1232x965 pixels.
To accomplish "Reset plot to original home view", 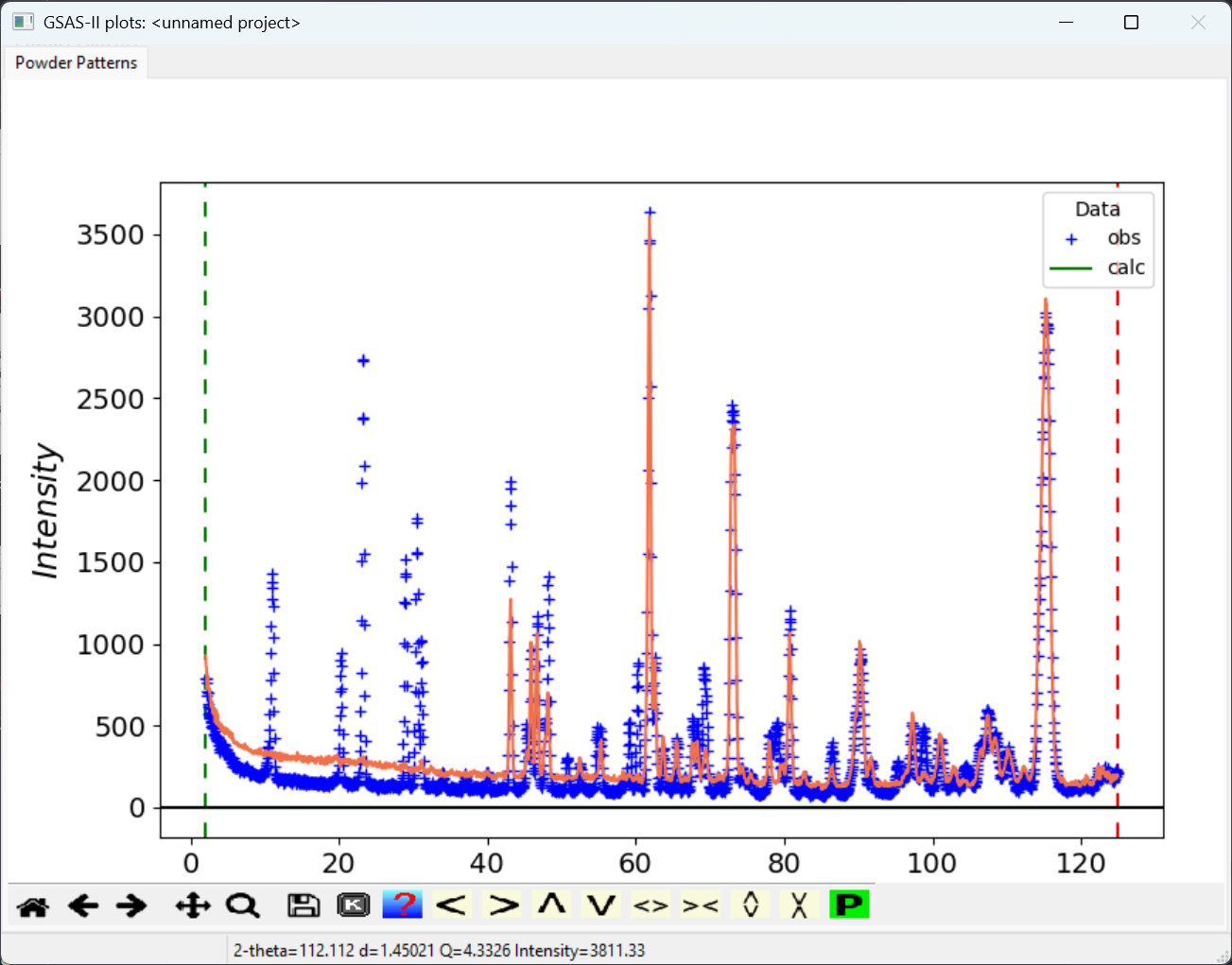I will point(33,906).
